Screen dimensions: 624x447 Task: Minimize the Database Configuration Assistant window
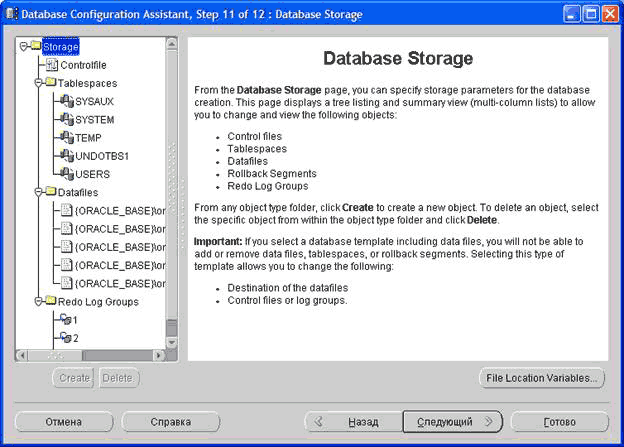(x=571, y=14)
